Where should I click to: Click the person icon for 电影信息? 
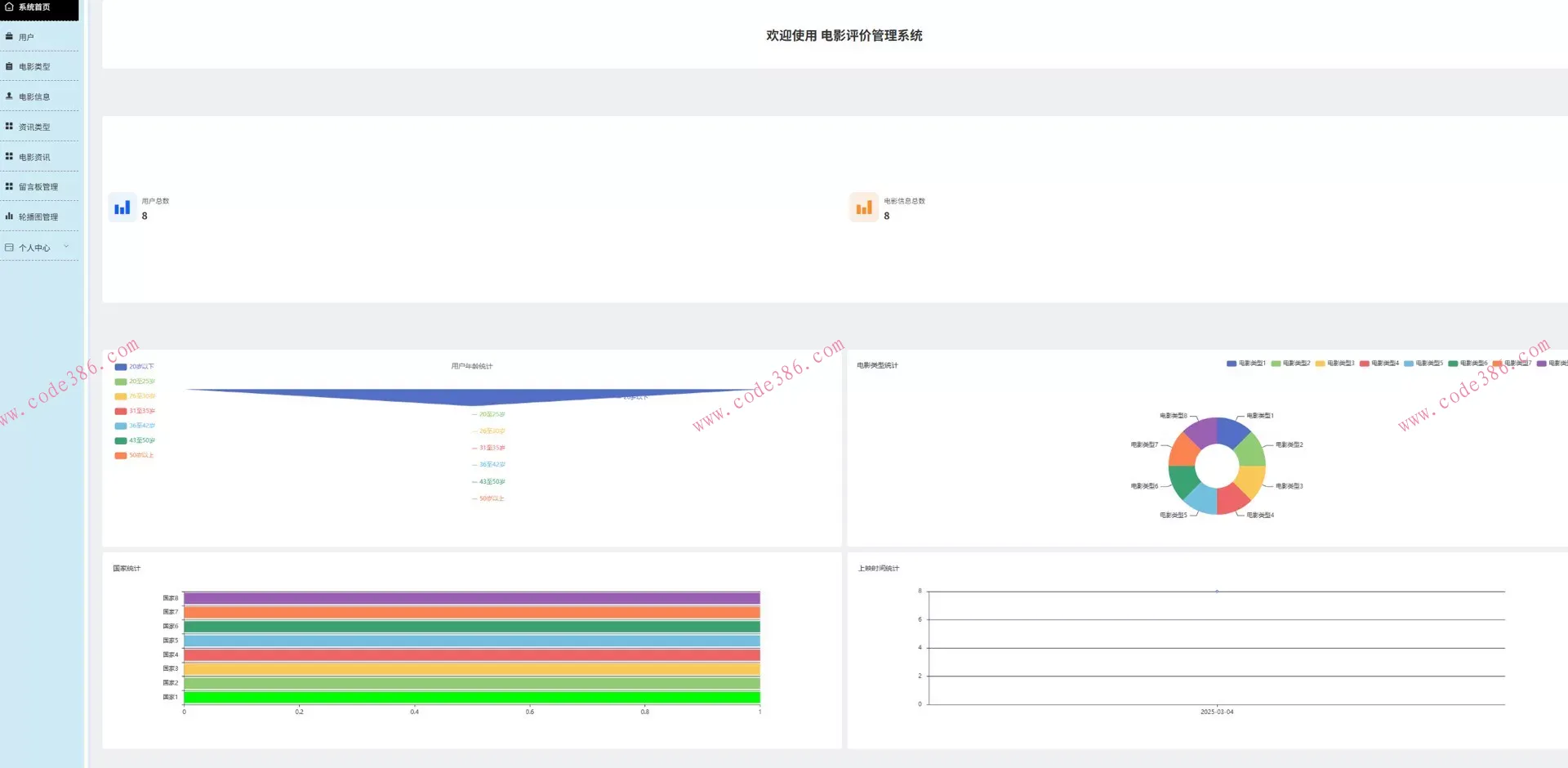coord(9,96)
